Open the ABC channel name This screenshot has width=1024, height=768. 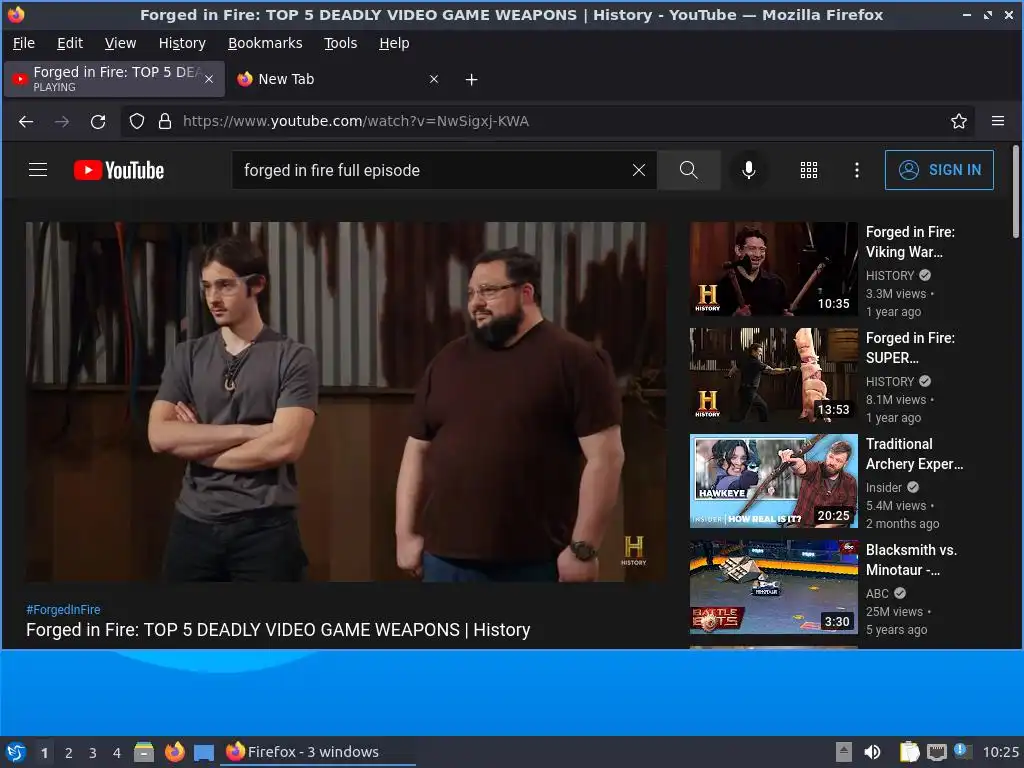tap(877, 593)
